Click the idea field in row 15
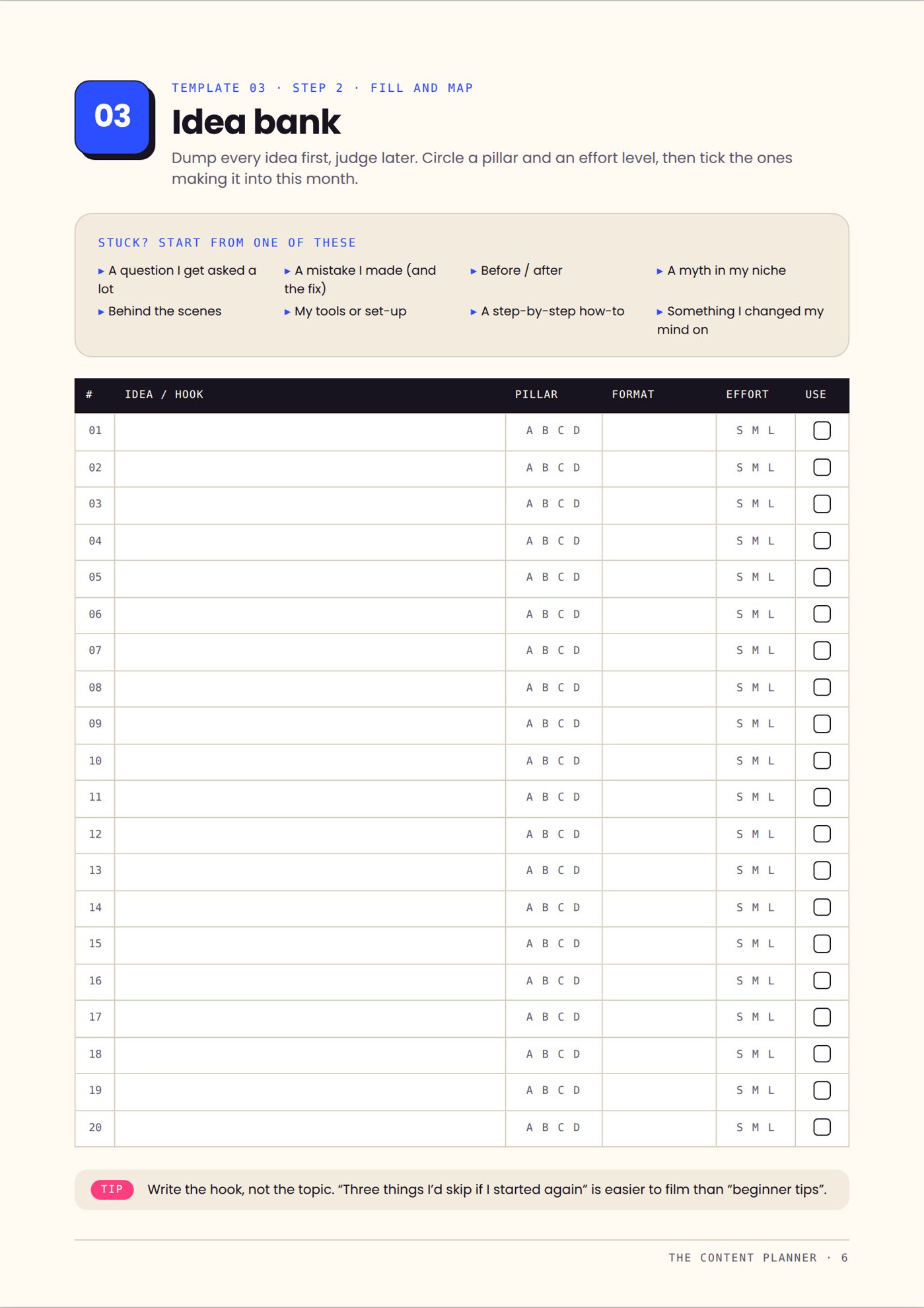The height and width of the screenshot is (1308, 924). [x=310, y=945]
